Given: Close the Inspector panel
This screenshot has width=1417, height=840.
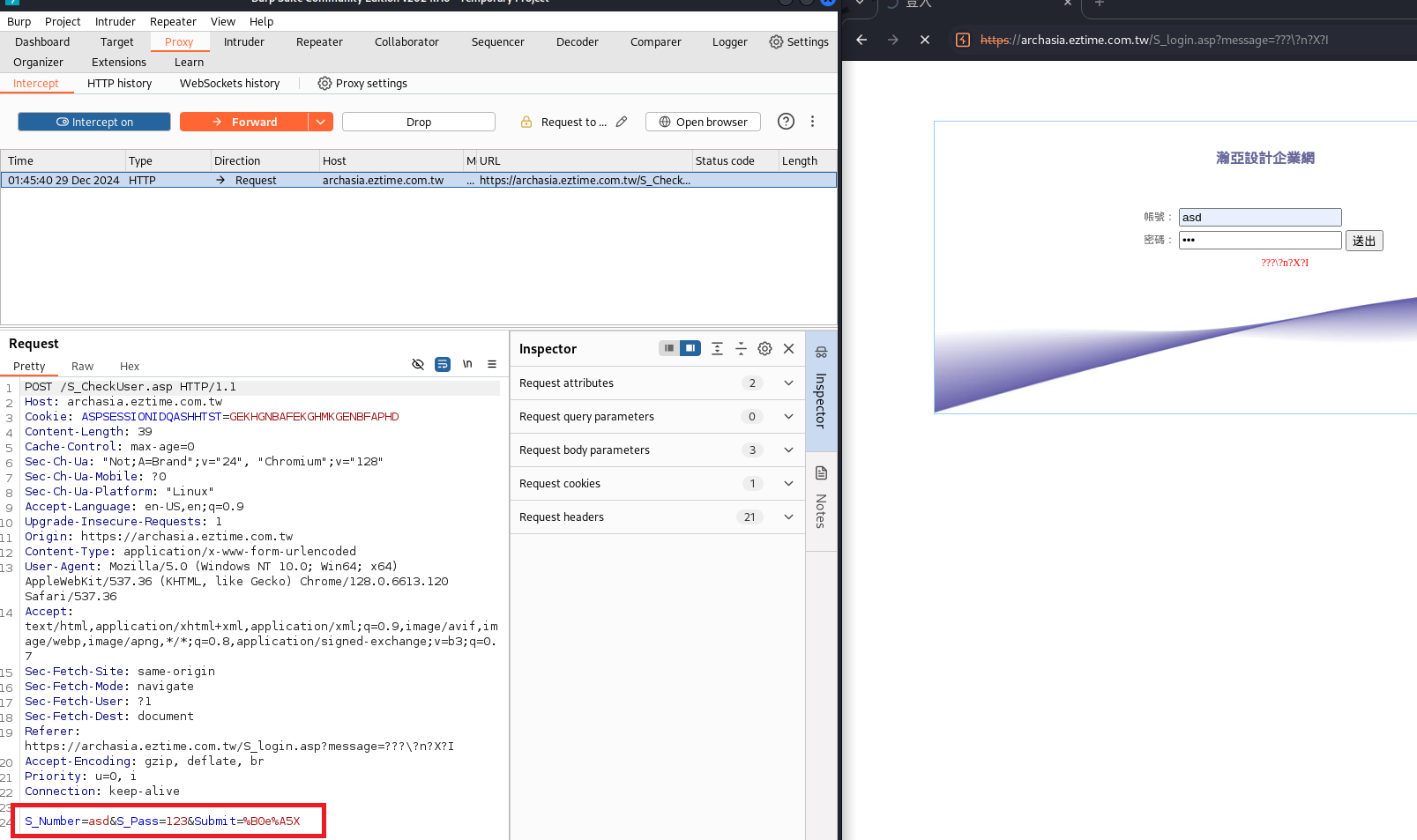Looking at the screenshot, I should [x=789, y=348].
